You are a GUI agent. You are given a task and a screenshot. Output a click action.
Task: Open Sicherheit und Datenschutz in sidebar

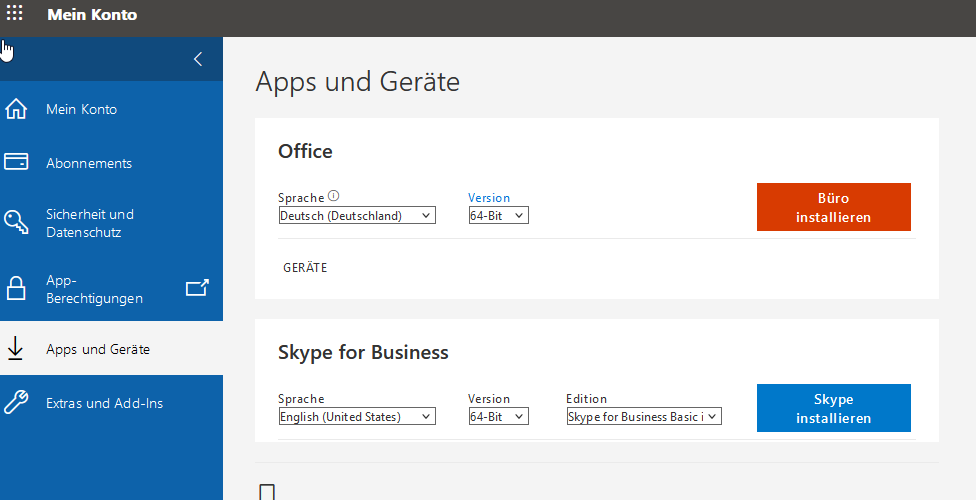point(111,223)
